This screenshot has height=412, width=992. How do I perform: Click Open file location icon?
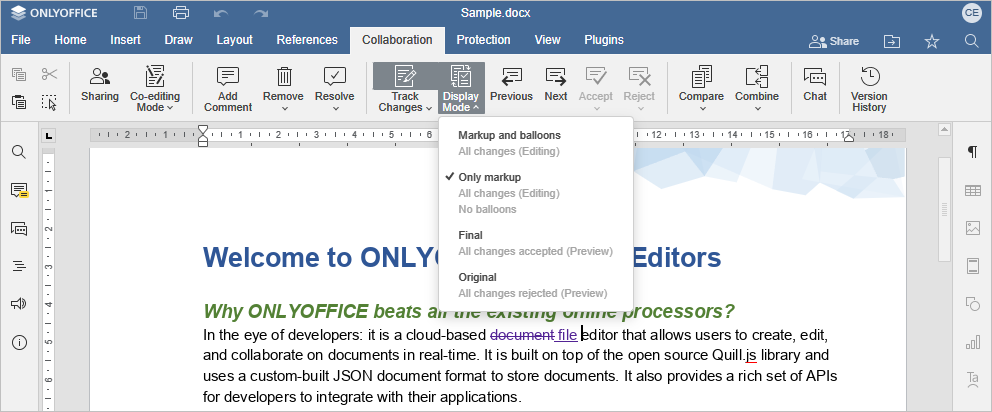[892, 41]
